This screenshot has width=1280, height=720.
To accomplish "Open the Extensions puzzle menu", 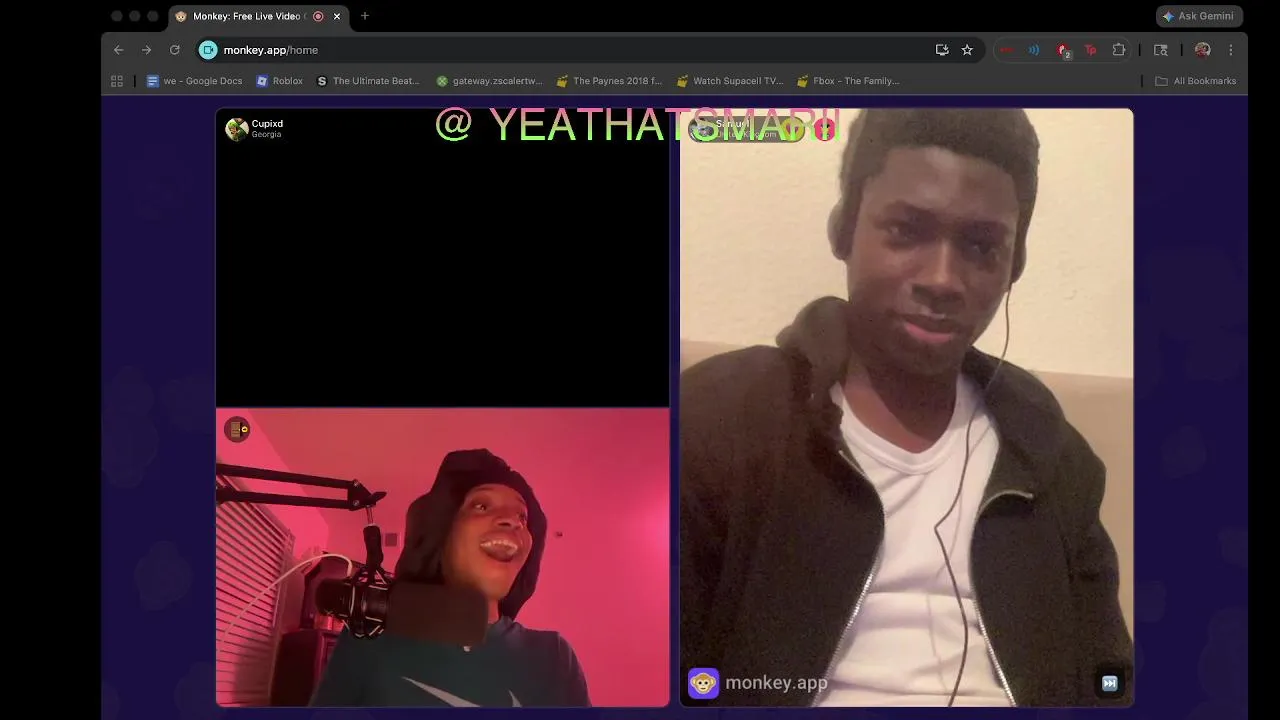I will point(1119,50).
